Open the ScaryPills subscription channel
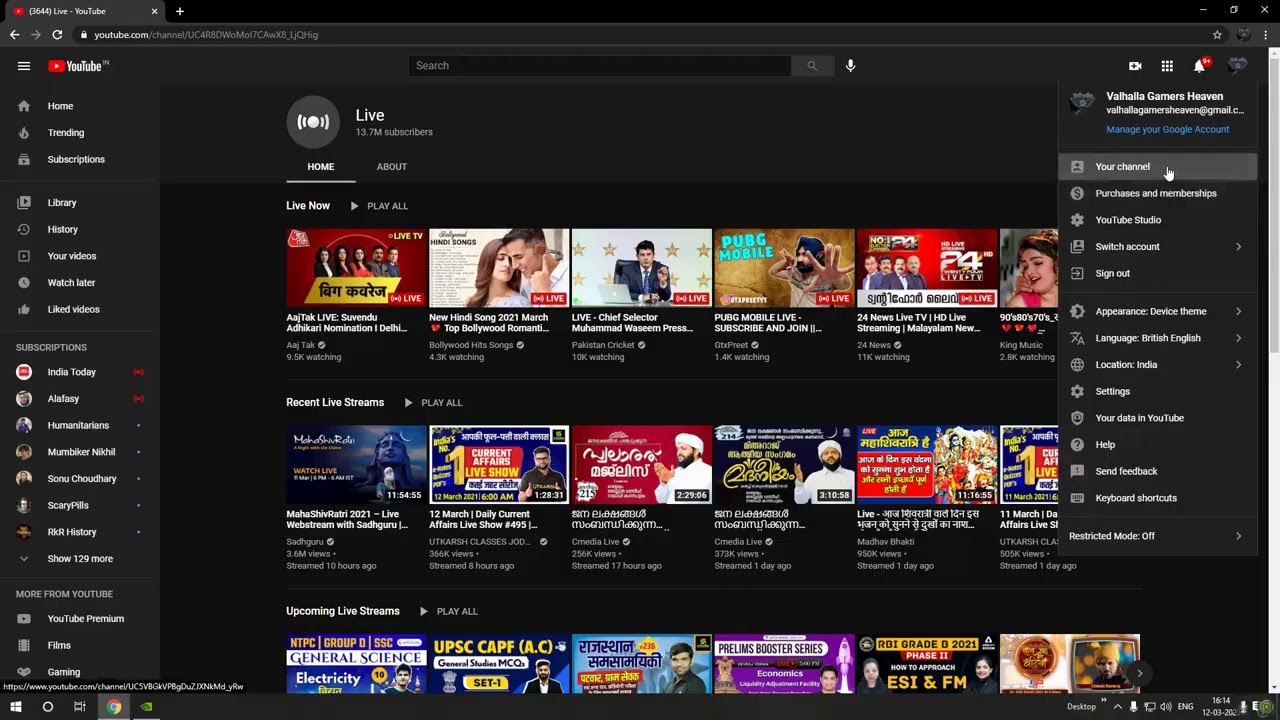 click(80, 505)
